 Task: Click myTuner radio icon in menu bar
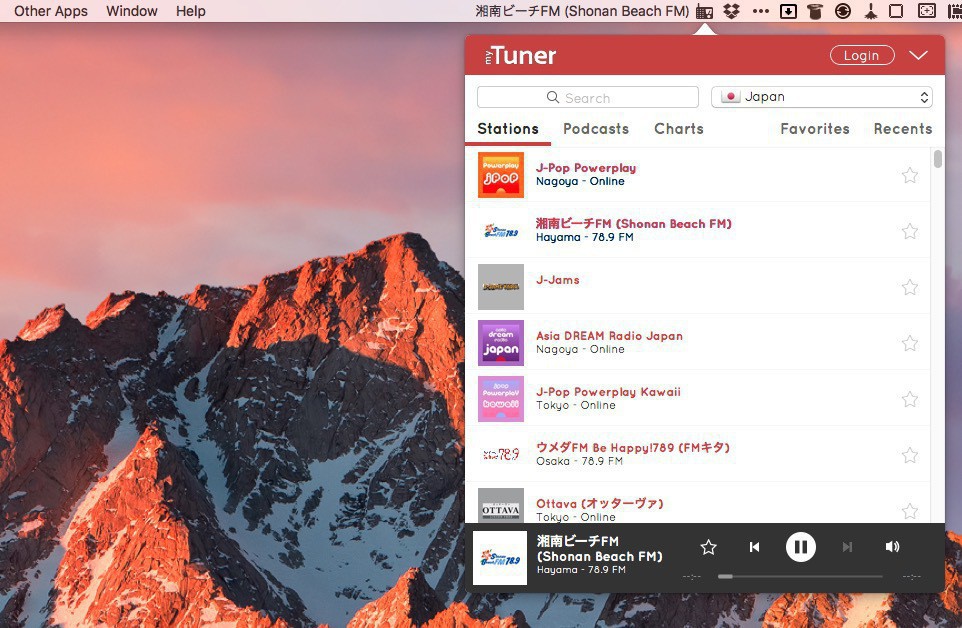[x=704, y=11]
